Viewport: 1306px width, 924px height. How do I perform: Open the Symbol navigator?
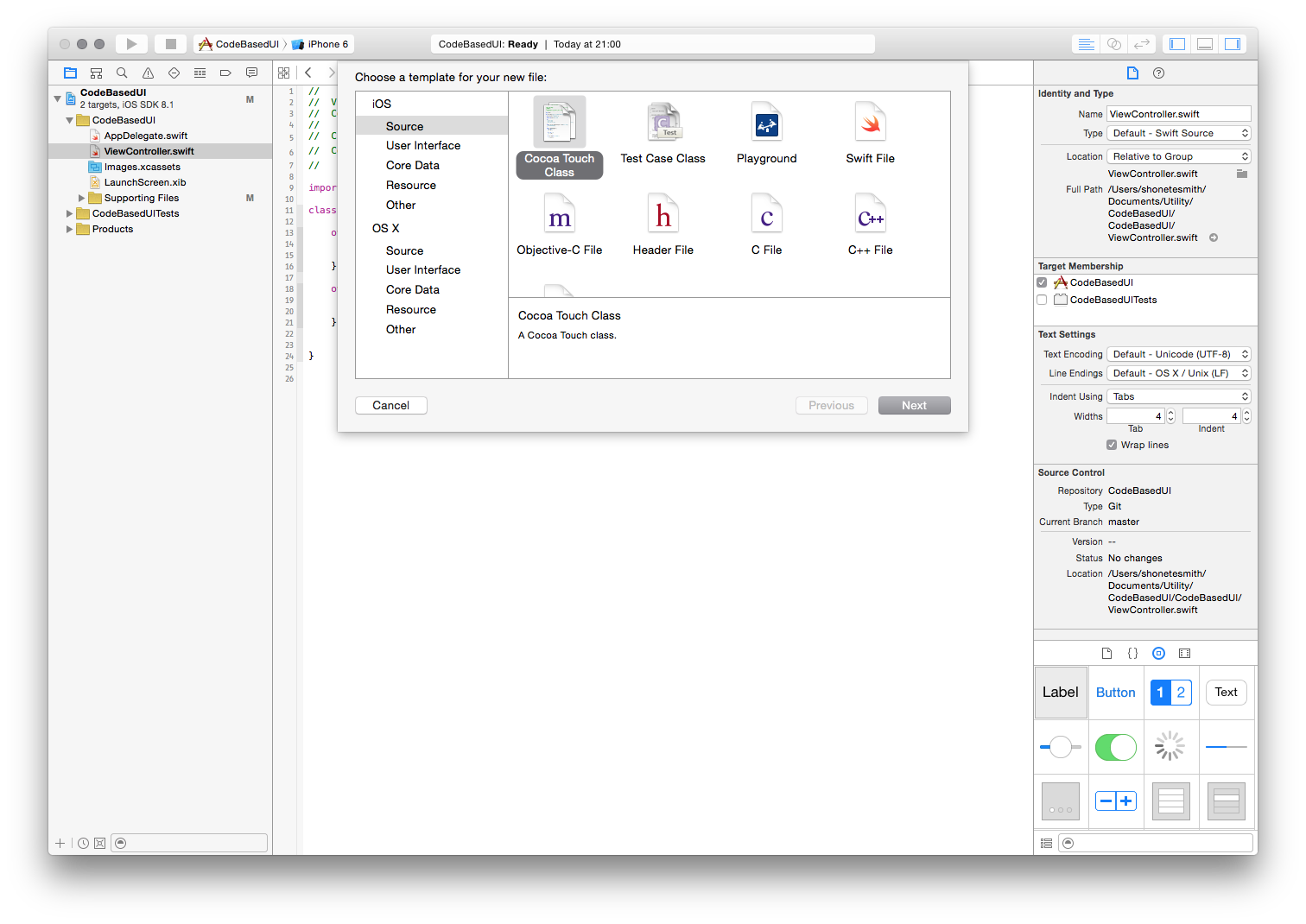pyautogui.click(x=96, y=73)
